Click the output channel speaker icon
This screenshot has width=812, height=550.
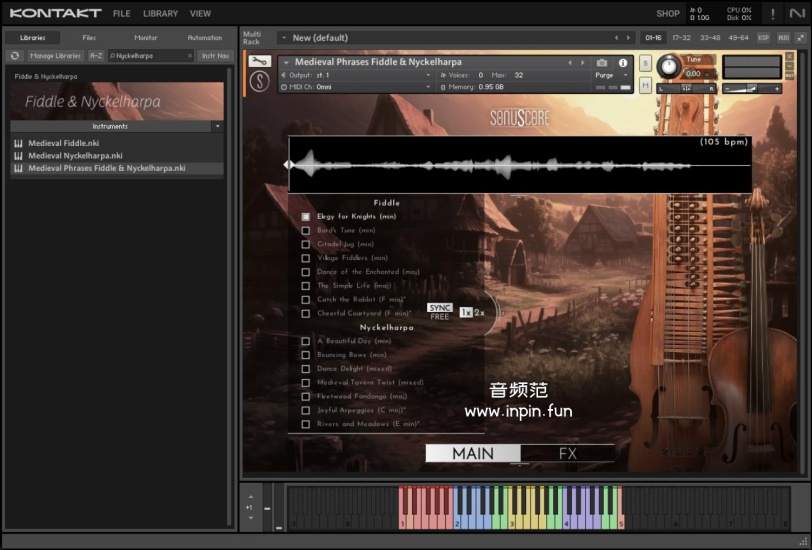(x=283, y=75)
